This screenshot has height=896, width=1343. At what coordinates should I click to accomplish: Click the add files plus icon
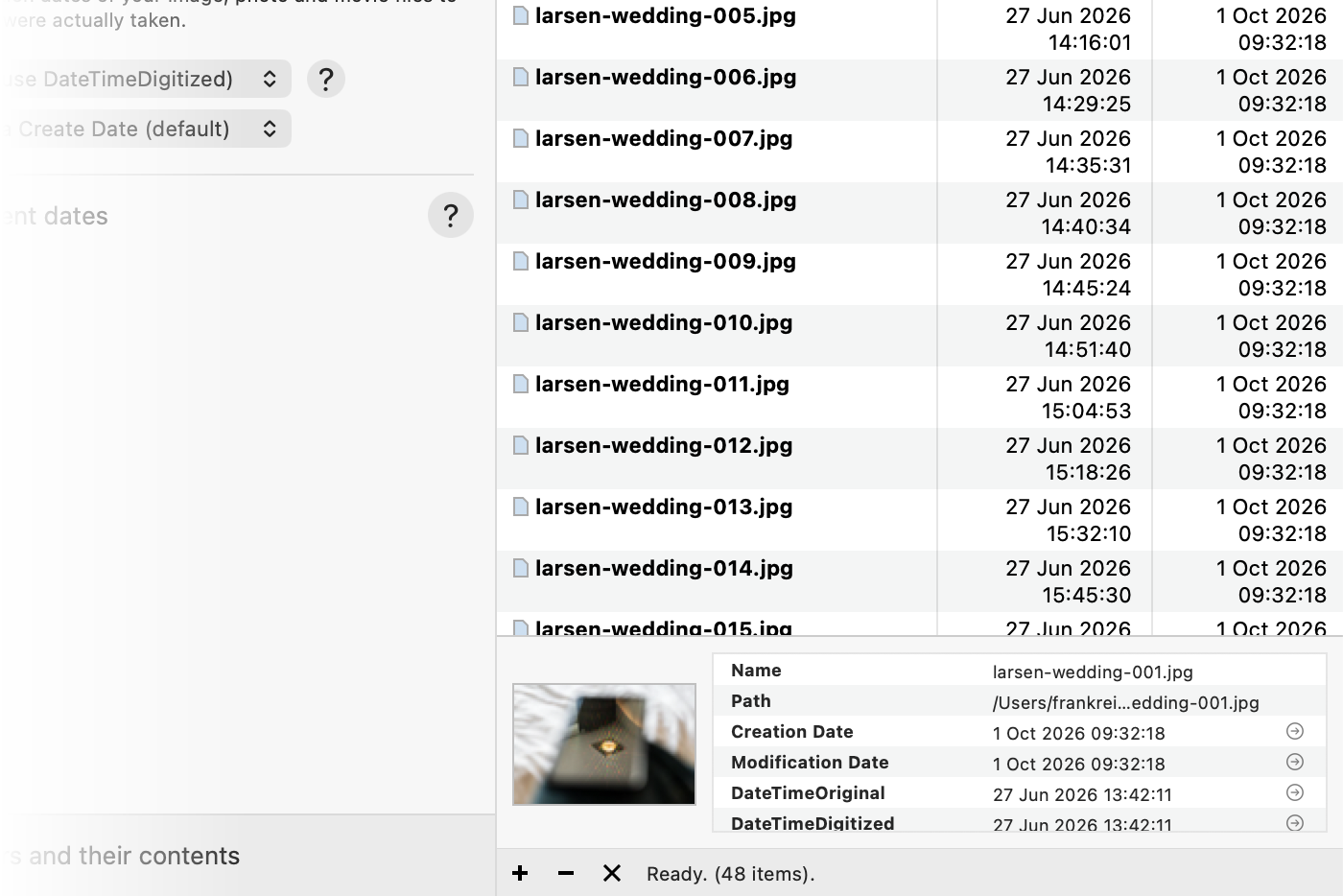pyautogui.click(x=520, y=873)
